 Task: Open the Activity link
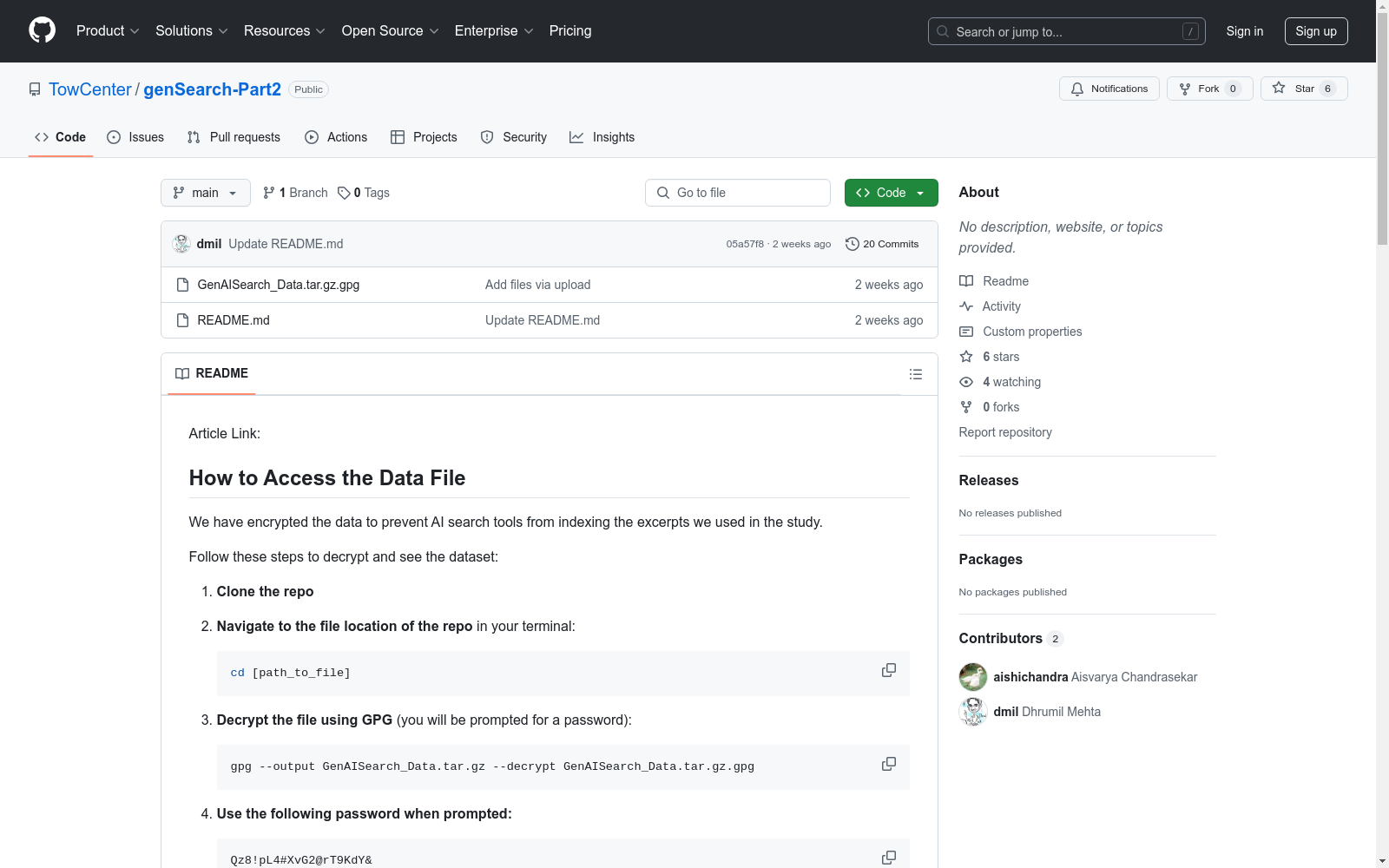[990, 306]
